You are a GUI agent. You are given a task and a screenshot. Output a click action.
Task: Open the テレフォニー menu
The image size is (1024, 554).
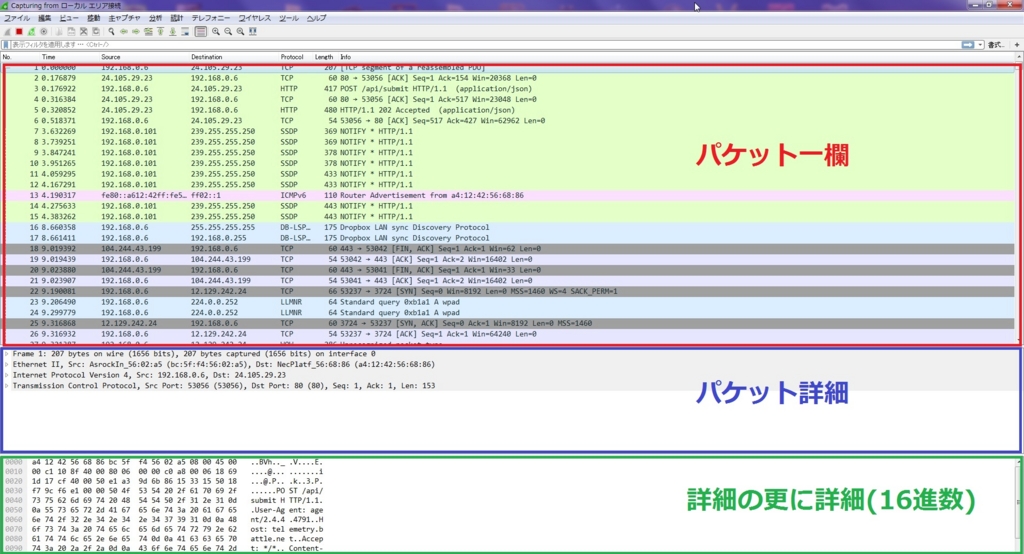pos(210,18)
